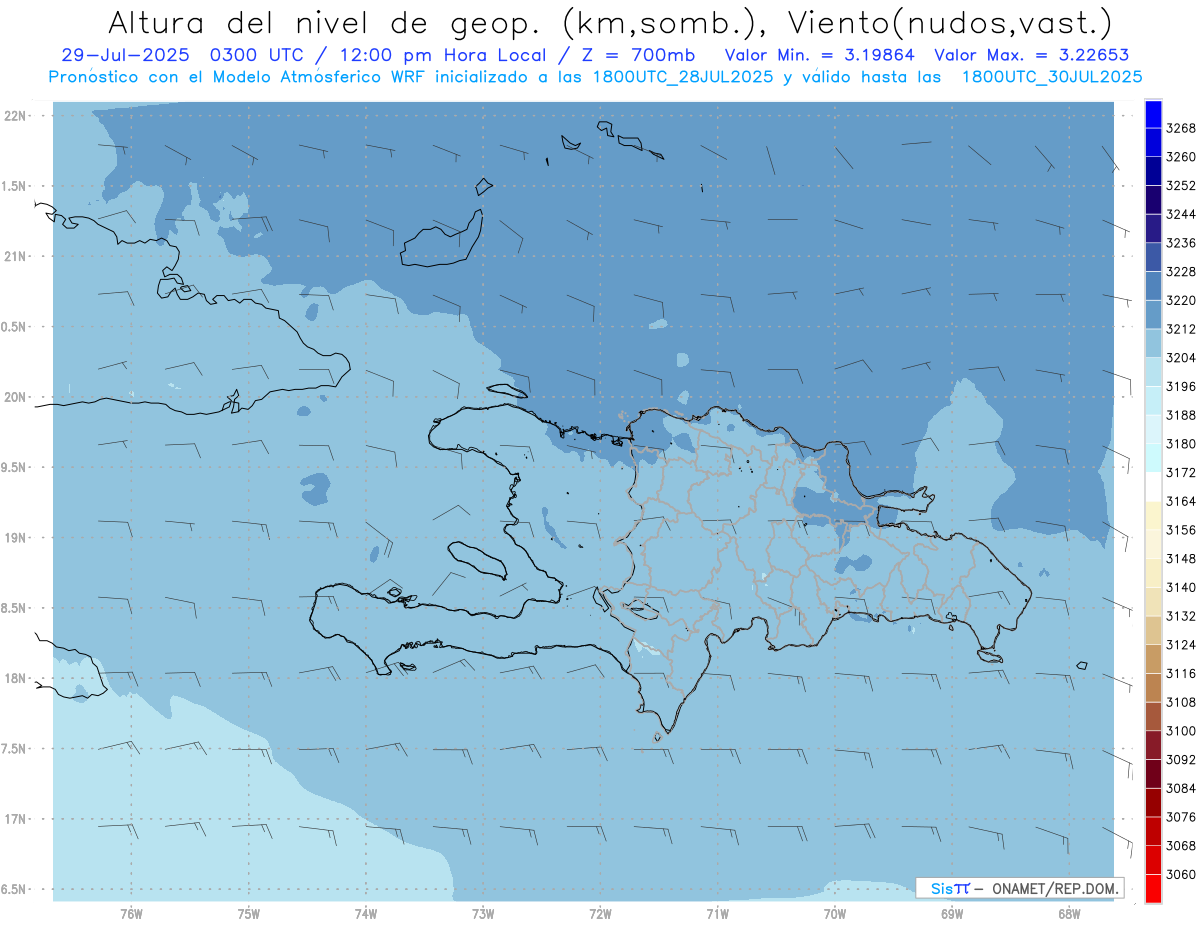The height and width of the screenshot is (927, 1200).
Task: Select the red color band below 3060
Action: coord(1153,888)
